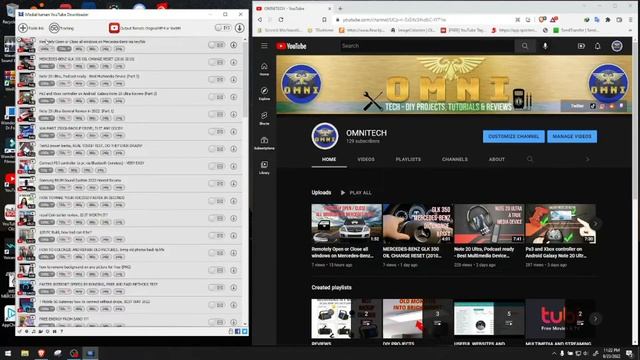The height and width of the screenshot is (360, 640).
Task: Open the browser extensions puzzle icon
Action: pyautogui.click(x=608, y=20)
